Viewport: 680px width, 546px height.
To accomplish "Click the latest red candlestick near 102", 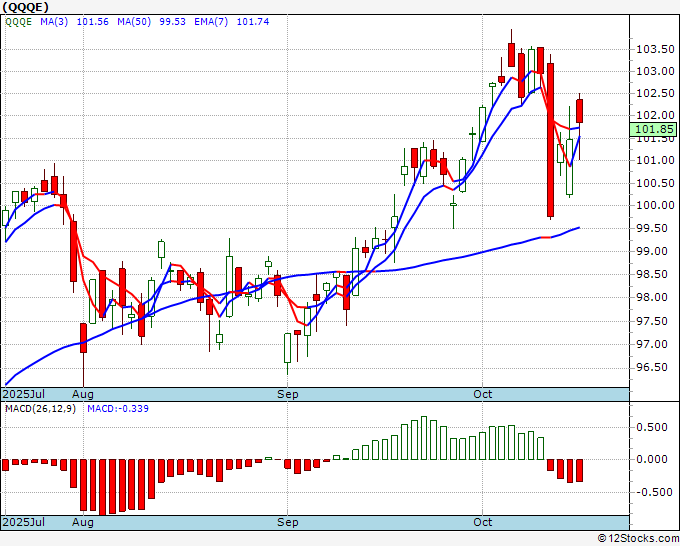I will [579, 111].
